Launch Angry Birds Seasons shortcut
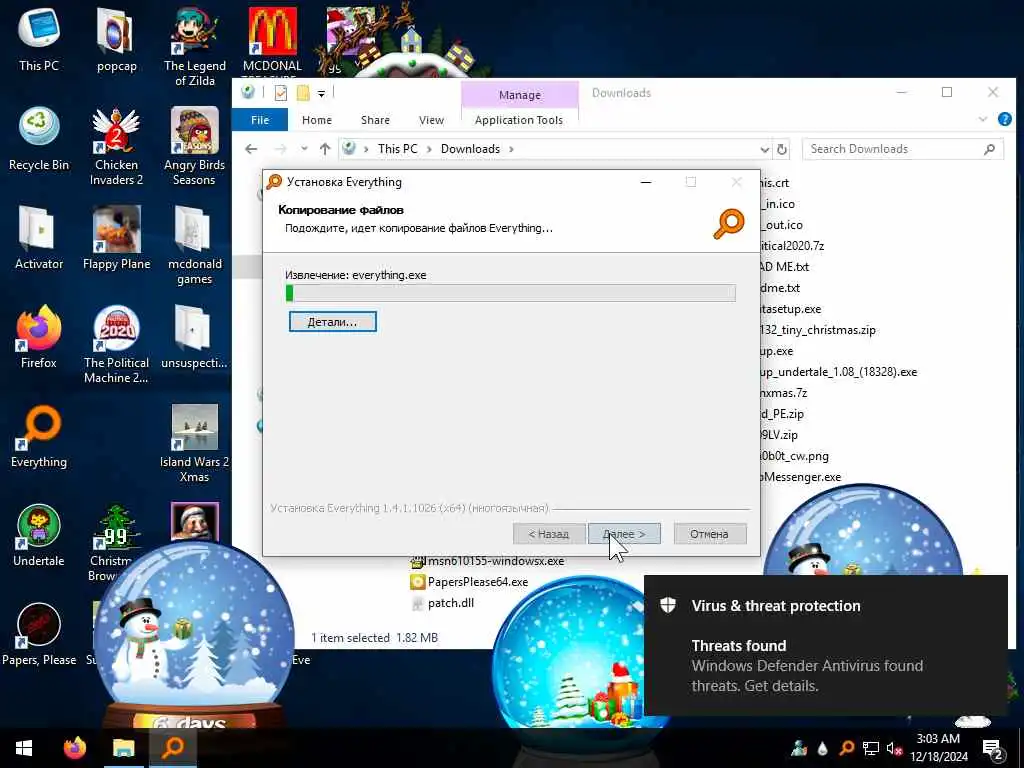Viewport: 1024px width, 768px height. 195,146
